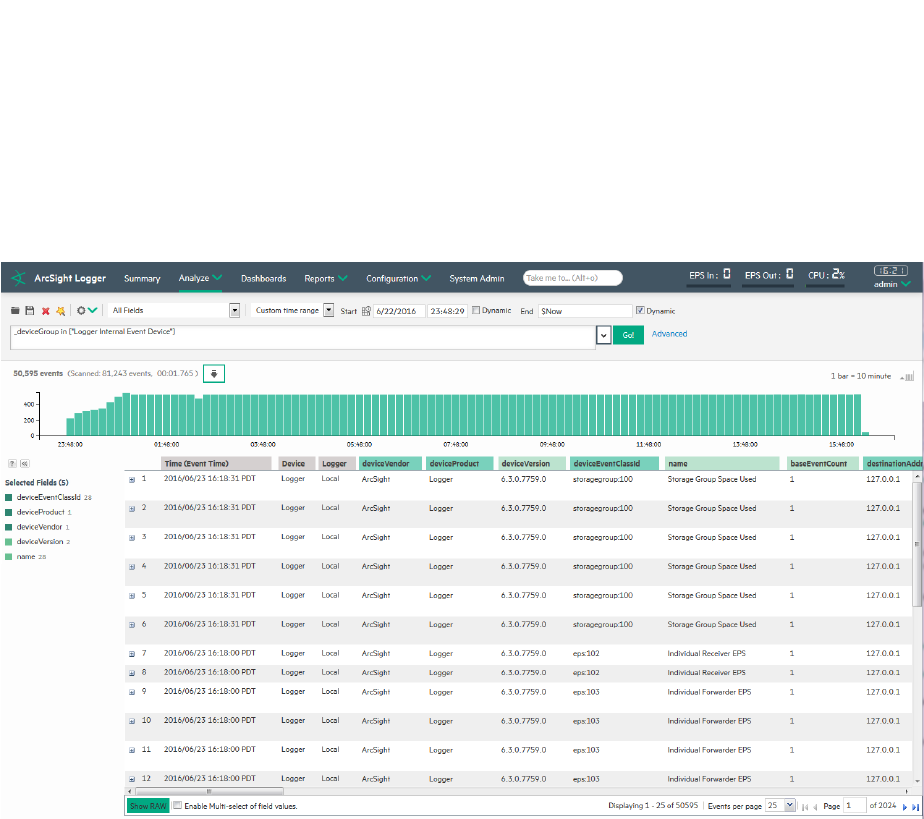This screenshot has height=819, width=924.
Task: Click the histogram zoom chart icon
Action: pos(908,377)
